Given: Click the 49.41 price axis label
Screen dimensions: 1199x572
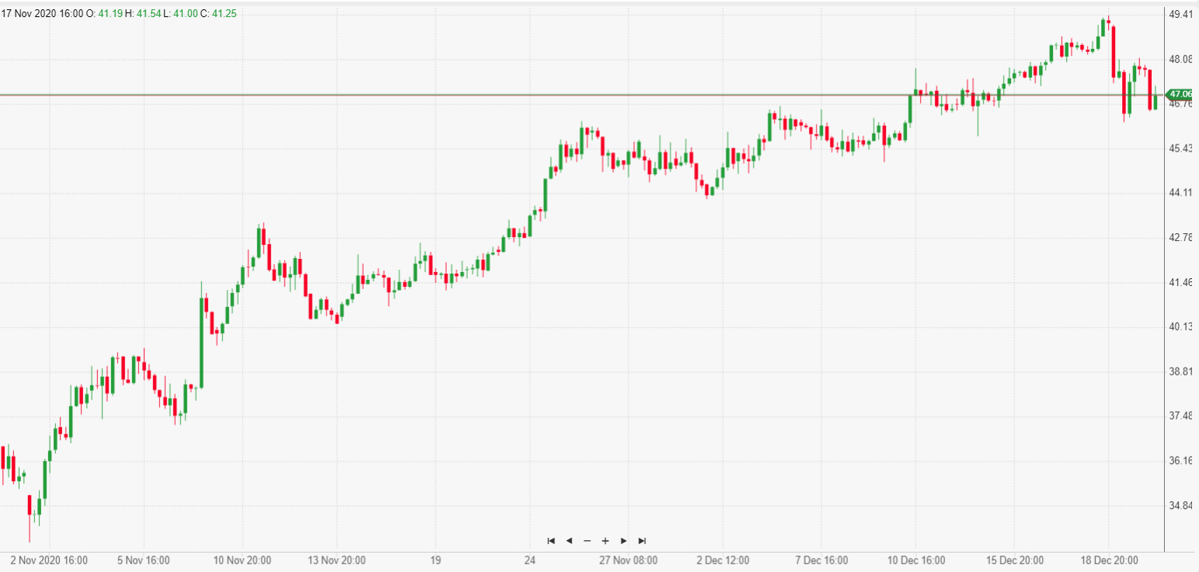Looking at the screenshot, I should pyautogui.click(x=1180, y=14).
